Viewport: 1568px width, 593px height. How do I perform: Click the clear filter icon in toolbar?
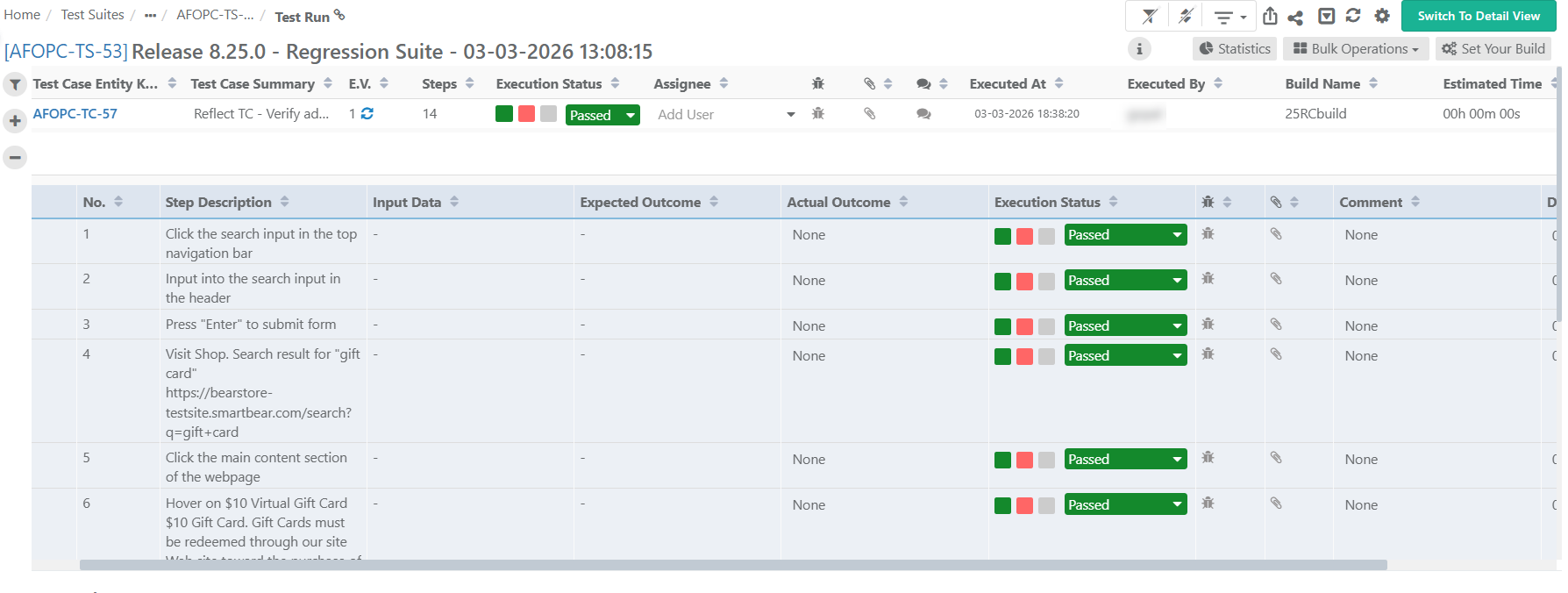[1149, 16]
